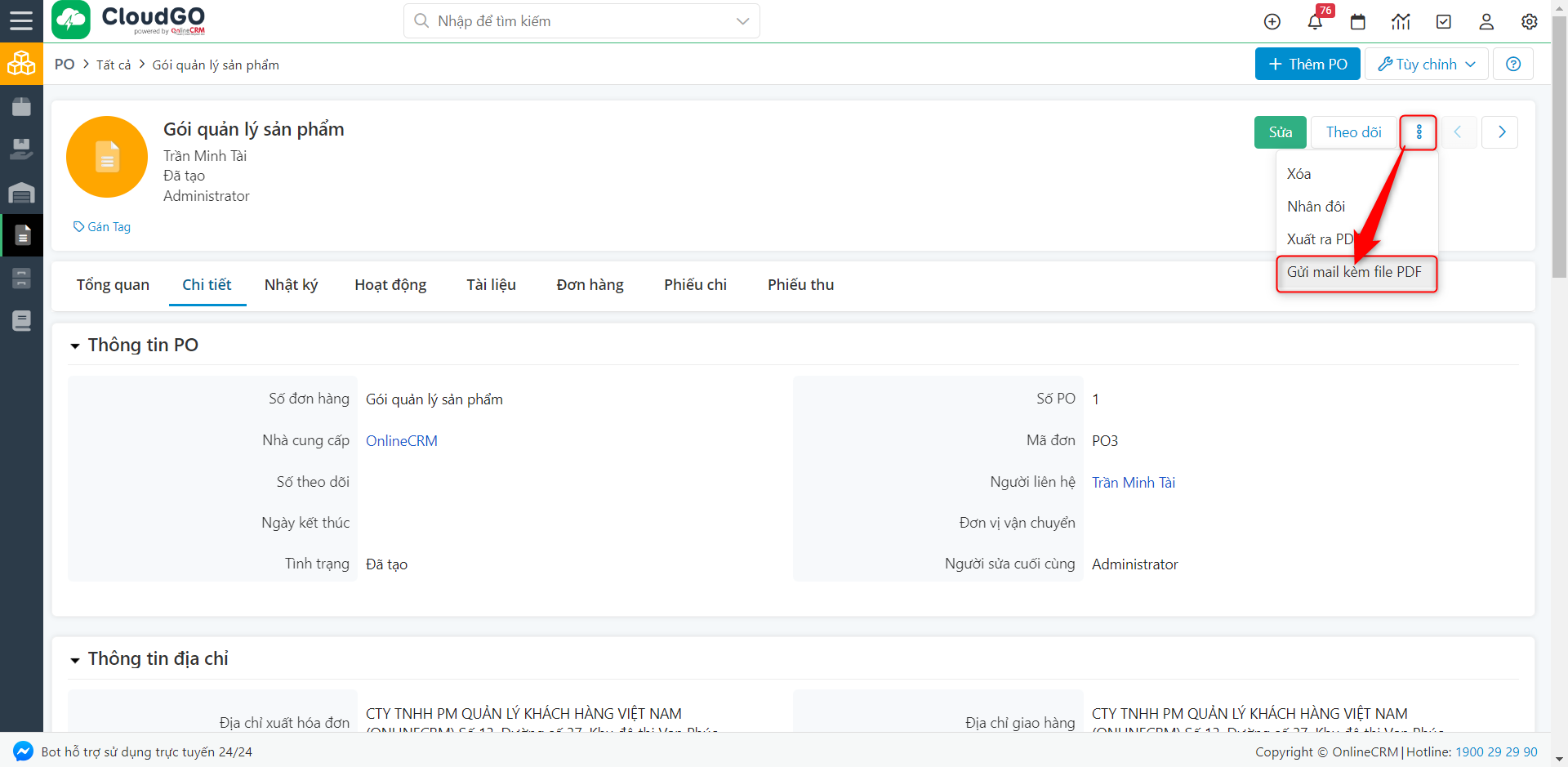The image size is (1568, 767).
Task: Click the quick create plus icon
Action: (1272, 22)
